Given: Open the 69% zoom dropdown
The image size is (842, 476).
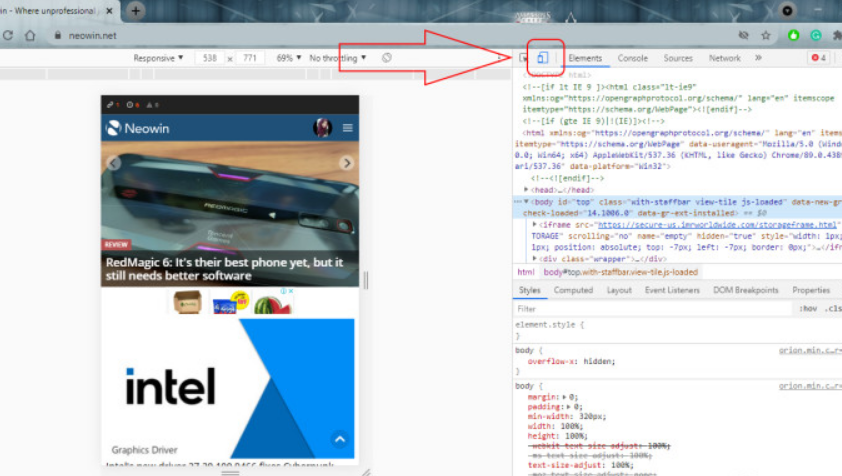Looking at the screenshot, I should point(288,57).
